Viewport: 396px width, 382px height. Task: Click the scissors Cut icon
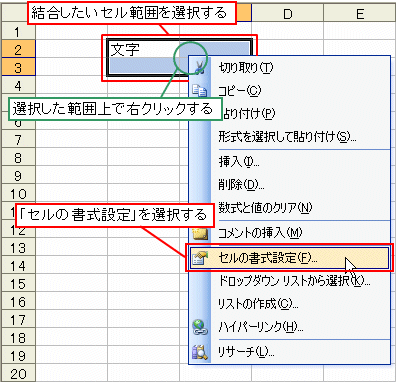click(x=200, y=68)
